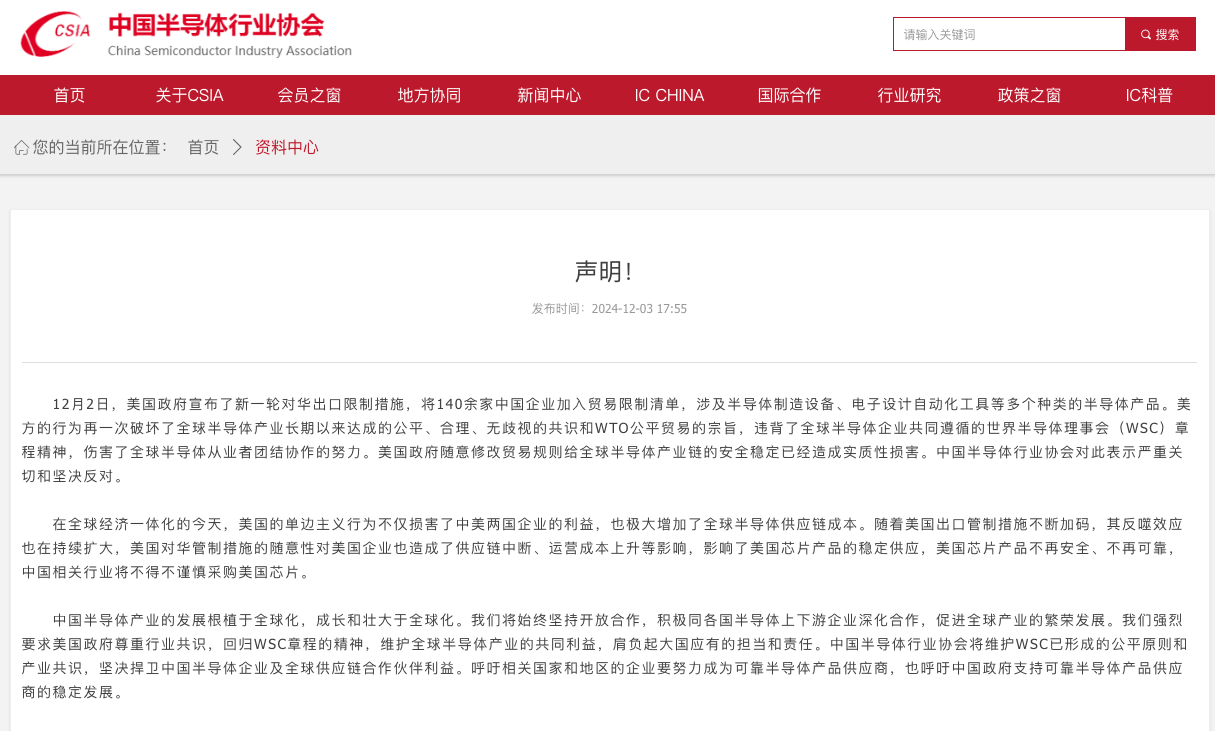Open the 会员之窗 menu item
Viewport: 1215px width, 731px height.
point(309,95)
